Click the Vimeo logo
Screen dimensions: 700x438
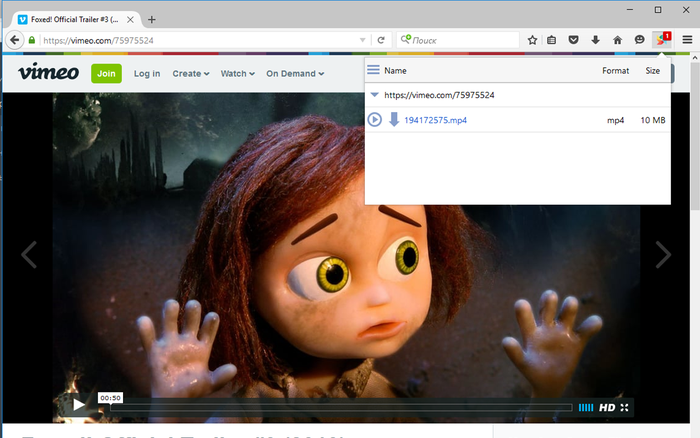(49, 72)
